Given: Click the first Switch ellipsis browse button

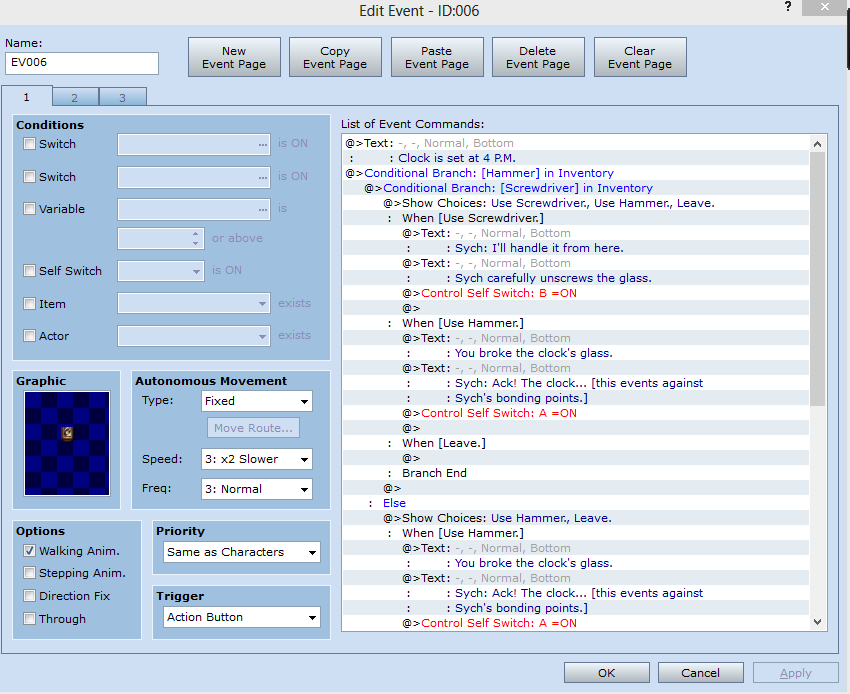Looking at the screenshot, I should tap(263, 144).
